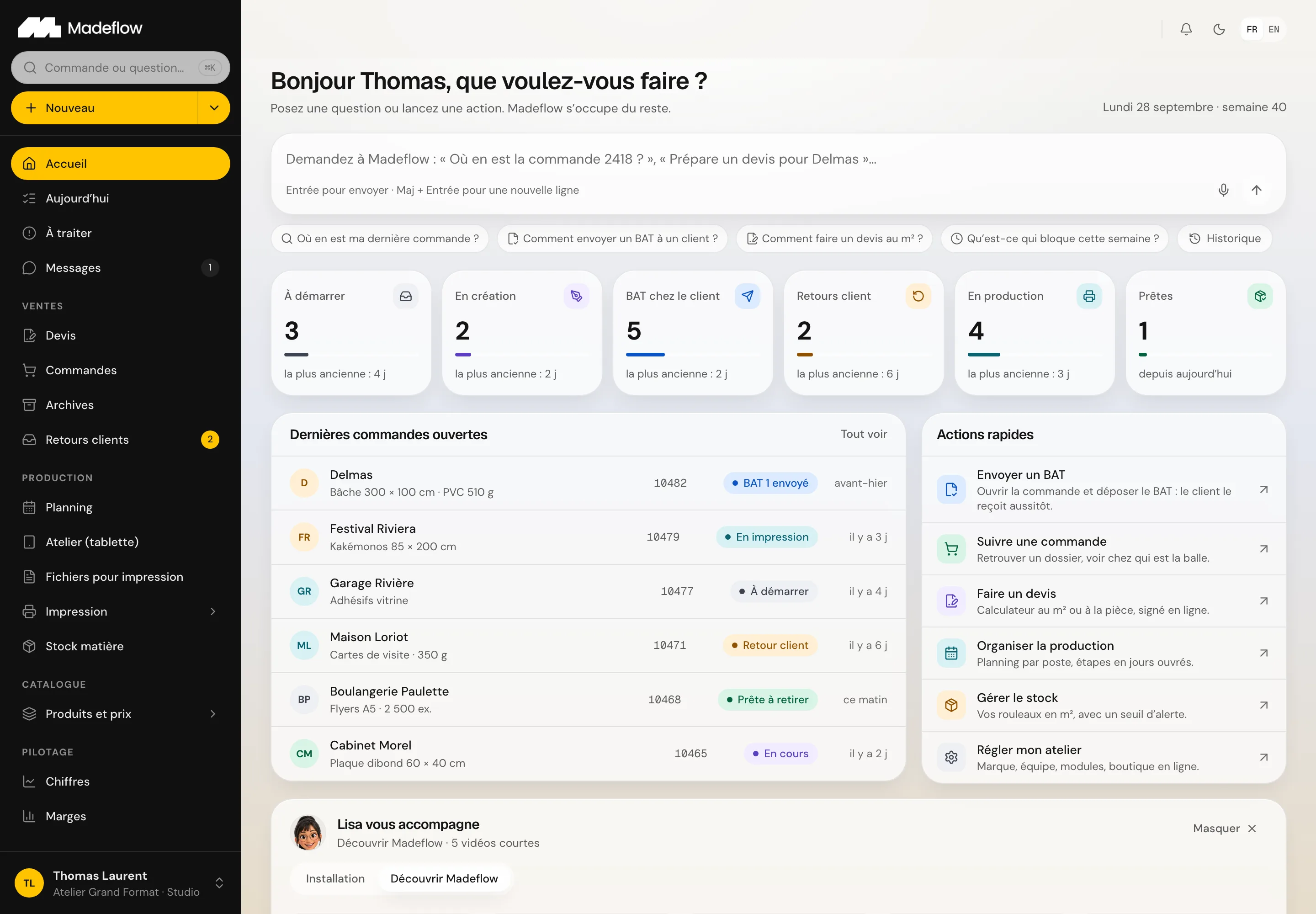The height and width of the screenshot is (914, 1316).
Task: Open Retours clients in the sidebar
Action: click(120, 440)
